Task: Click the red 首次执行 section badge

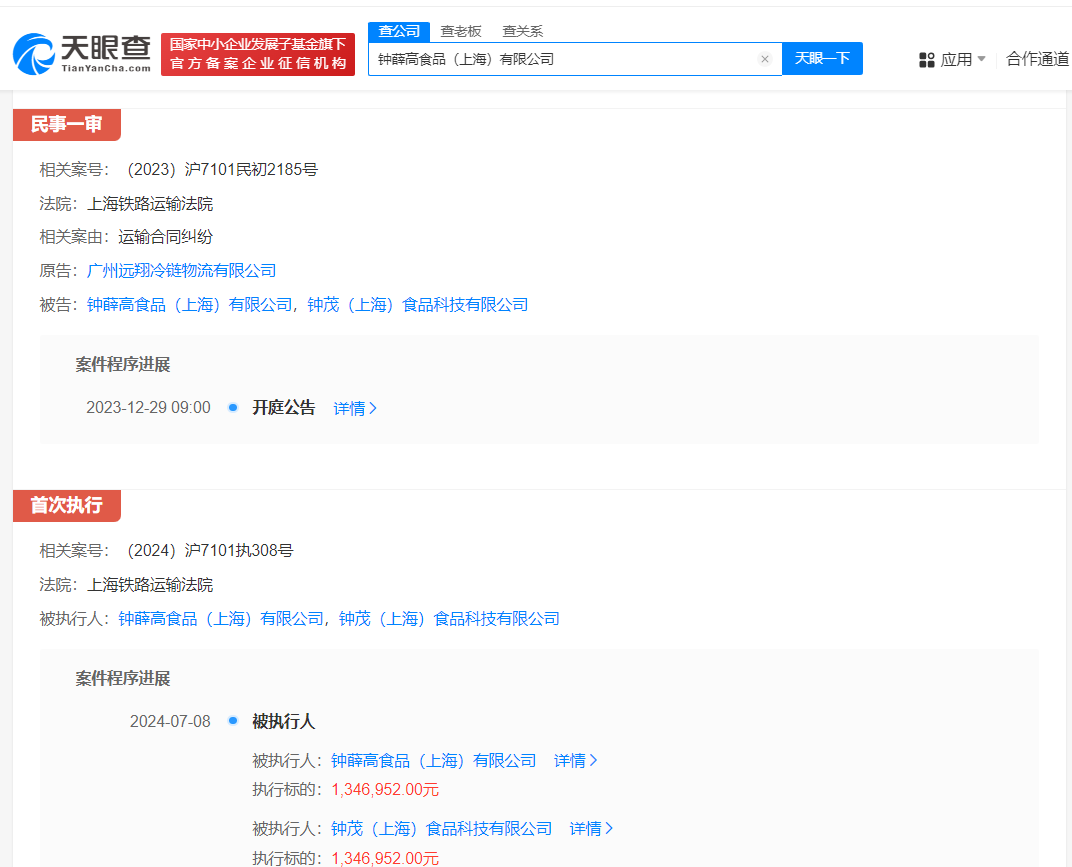Action: point(66,506)
